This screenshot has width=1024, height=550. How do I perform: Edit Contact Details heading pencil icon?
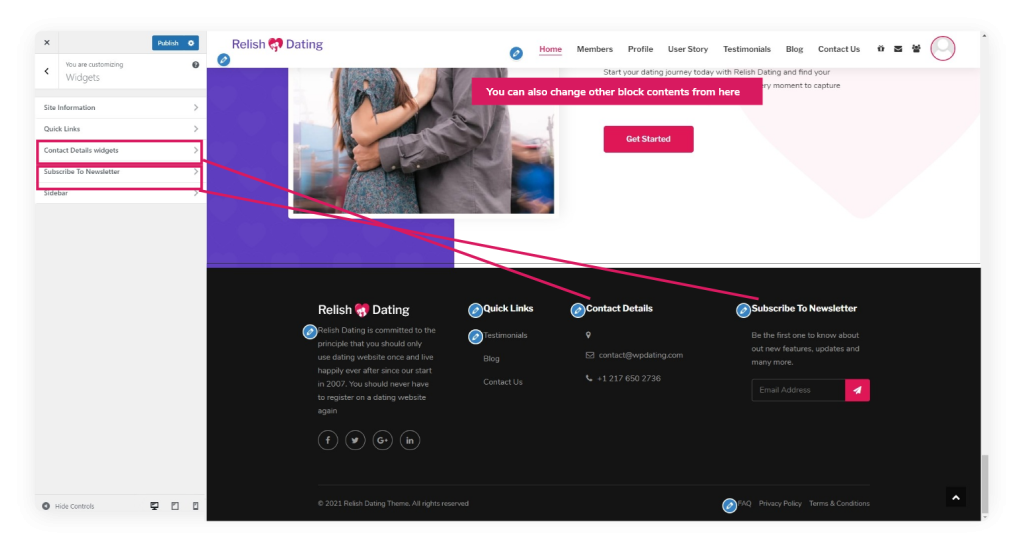577,310
